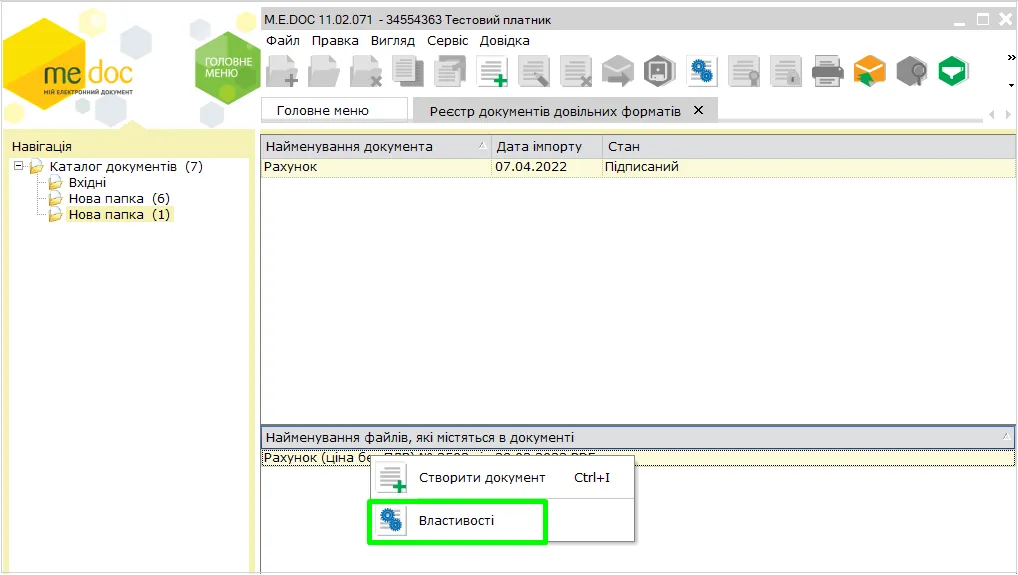Viewport: 1018px width, 575px height.
Task: Open the Правка menu
Action: point(335,40)
